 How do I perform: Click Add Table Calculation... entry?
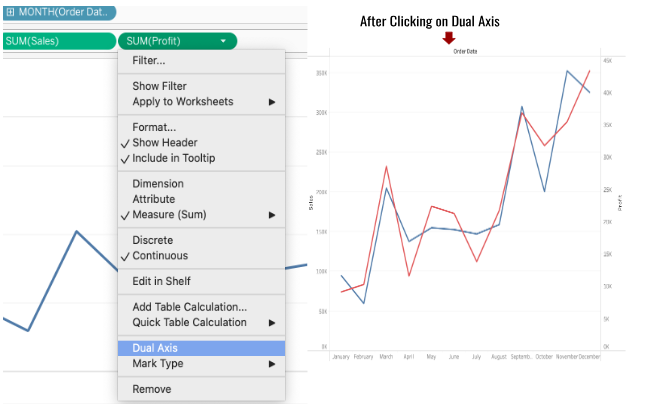[x=189, y=307]
